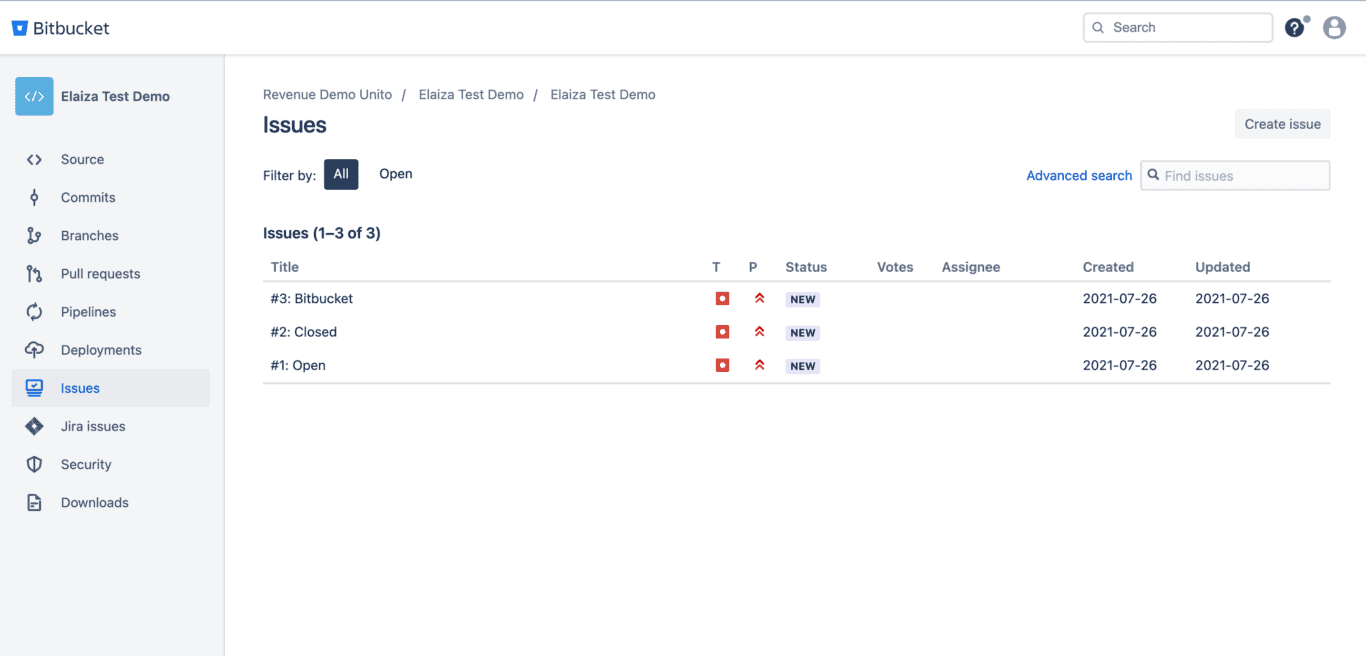Filter issues by All
The height and width of the screenshot is (656, 1366).
[341, 174]
